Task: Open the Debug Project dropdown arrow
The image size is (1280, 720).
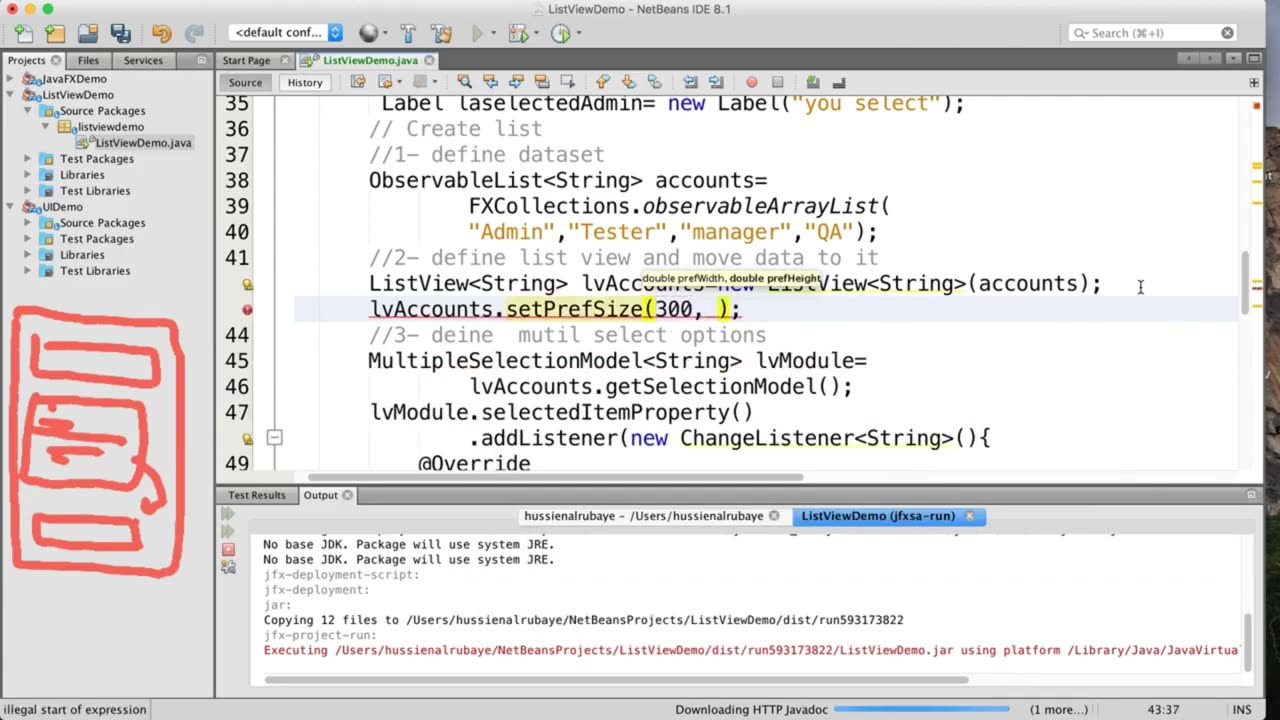Action: 536,33
